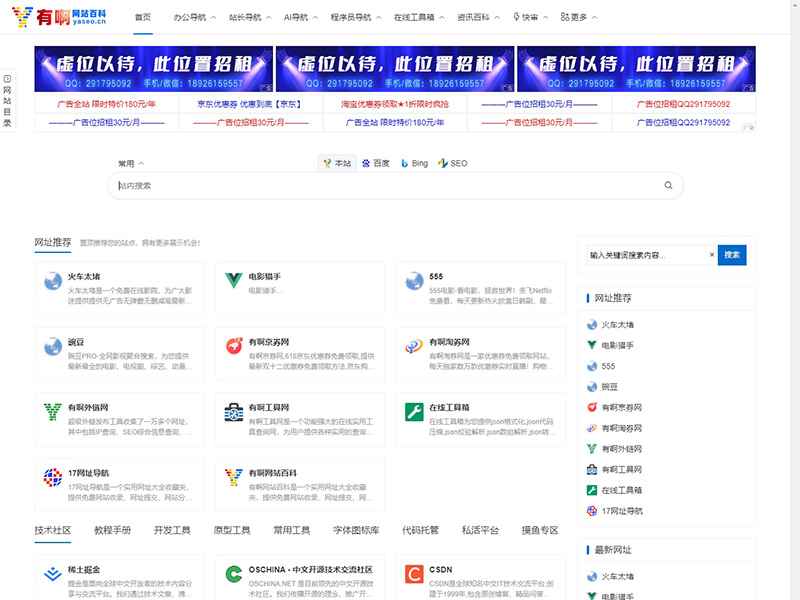This screenshot has width=800, height=600.
Task: Enable Bing search mode
Action: tap(411, 162)
